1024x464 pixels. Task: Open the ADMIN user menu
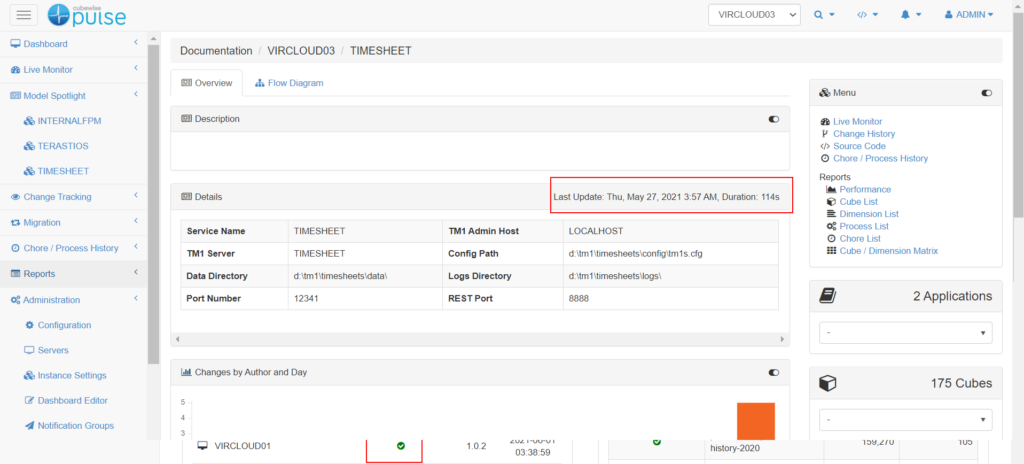[x=969, y=15]
